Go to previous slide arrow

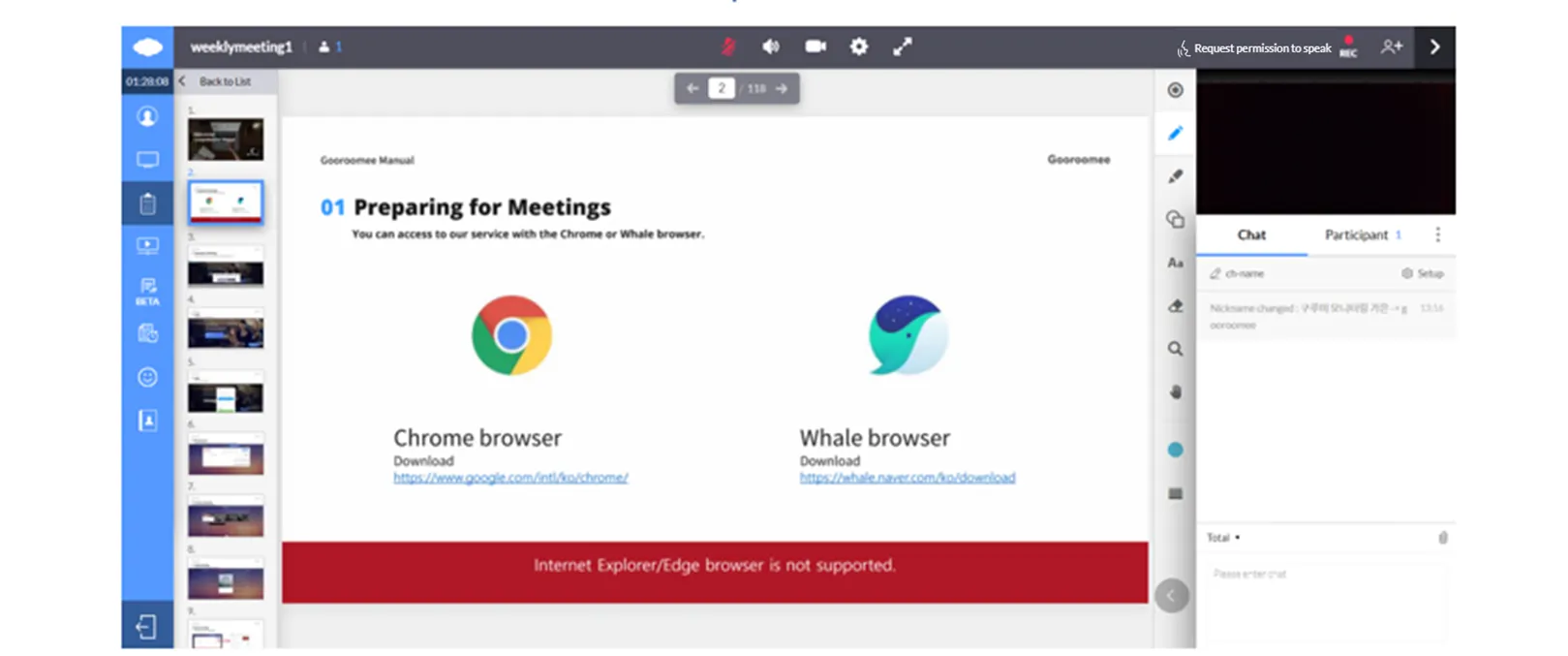(692, 88)
